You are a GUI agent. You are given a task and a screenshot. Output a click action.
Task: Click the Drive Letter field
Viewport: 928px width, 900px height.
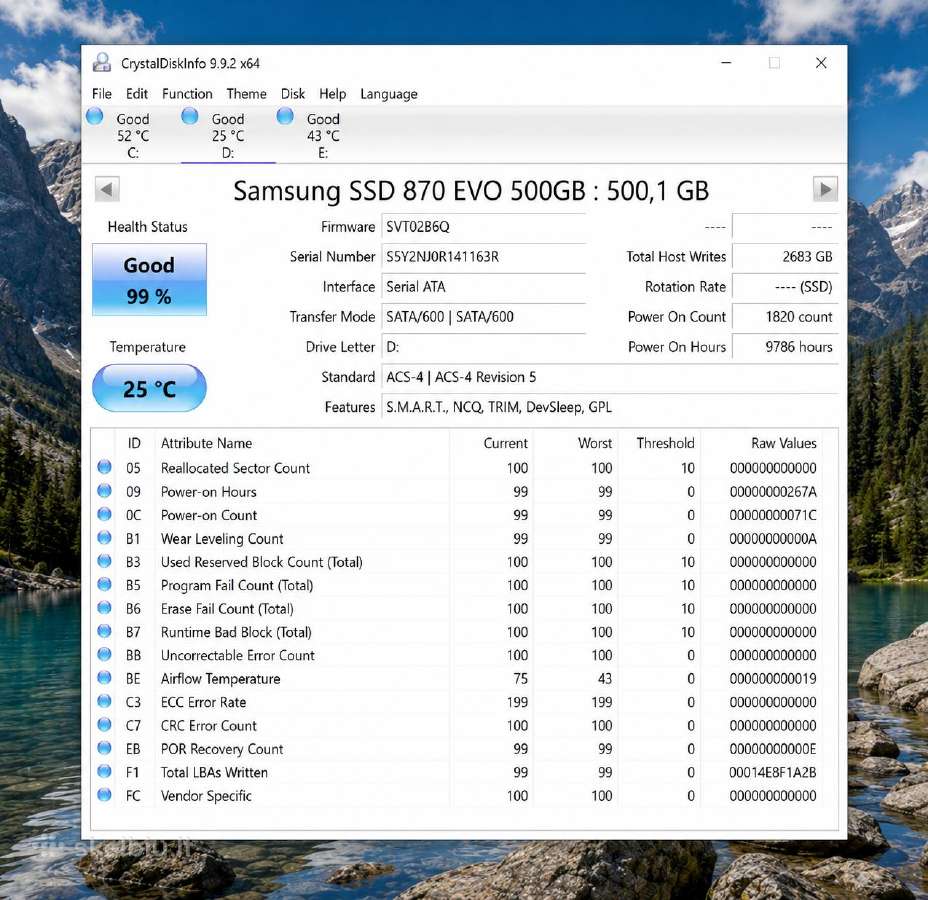tap(484, 347)
